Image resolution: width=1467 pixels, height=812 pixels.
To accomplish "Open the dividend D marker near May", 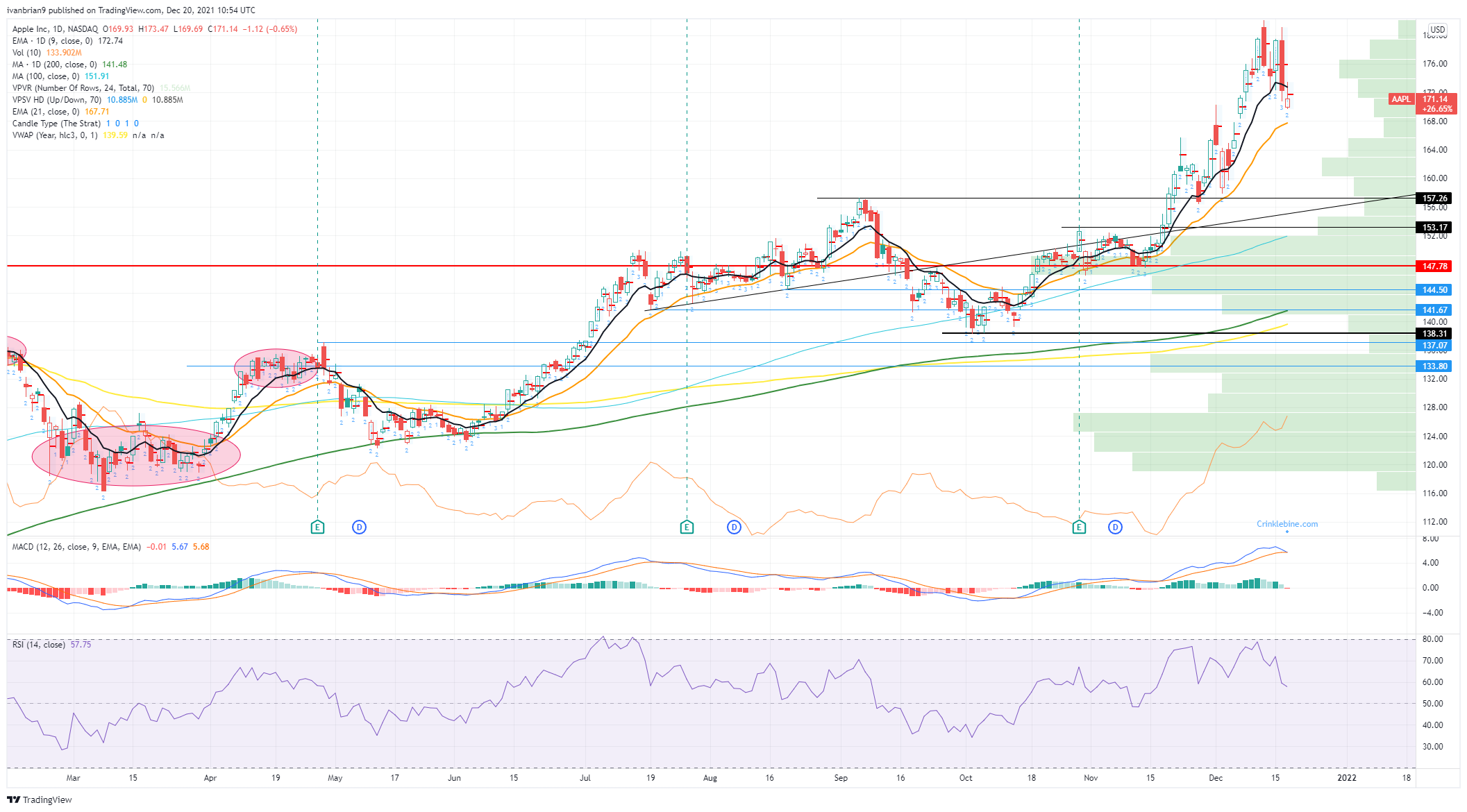I will pos(359,527).
